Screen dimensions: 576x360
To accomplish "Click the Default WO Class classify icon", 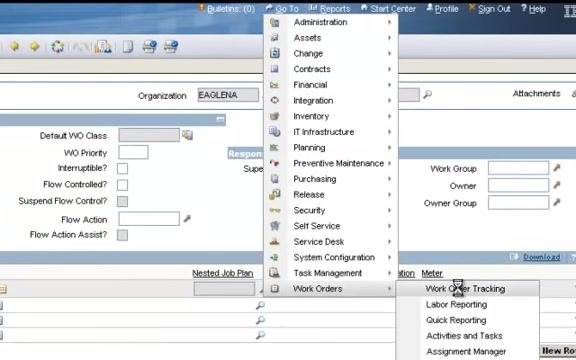I will [187, 135].
